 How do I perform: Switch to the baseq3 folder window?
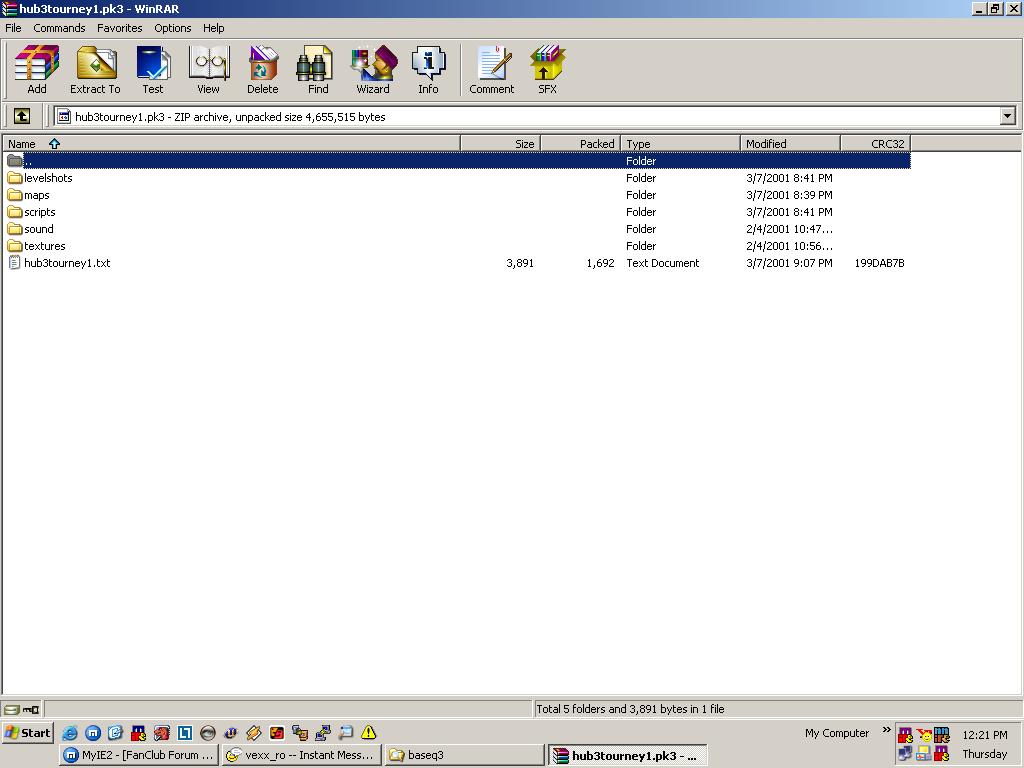[464, 755]
